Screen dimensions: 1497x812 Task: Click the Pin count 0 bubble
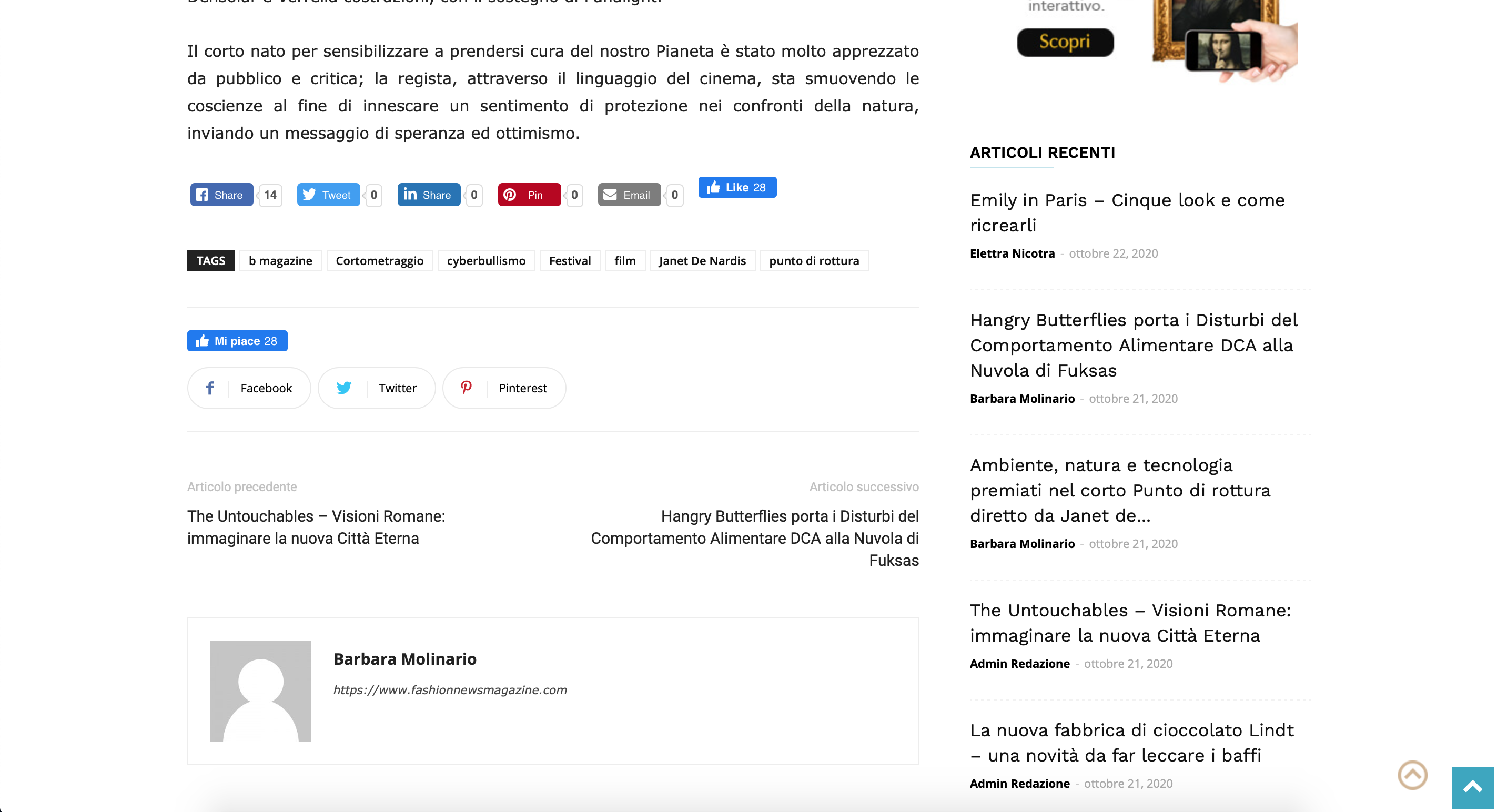coord(574,195)
